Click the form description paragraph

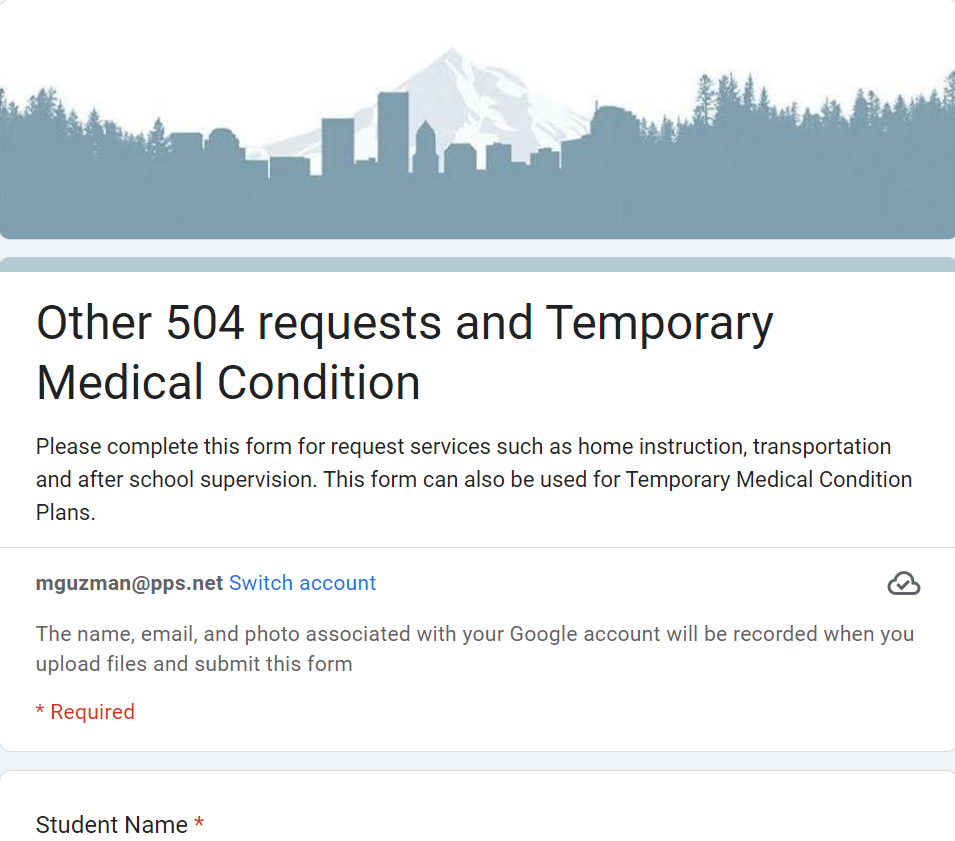coord(474,479)
